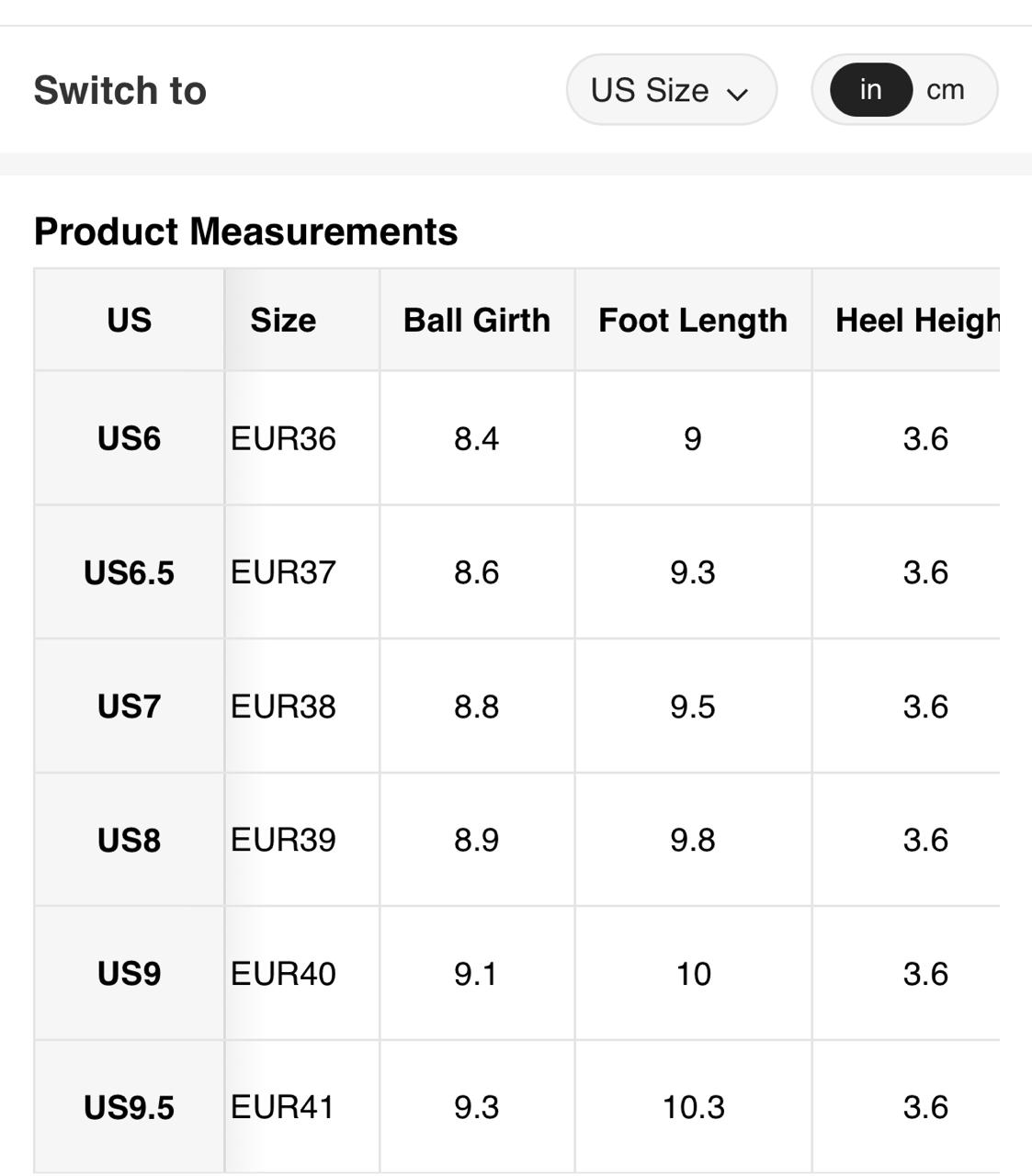1032x1176 pixels.
Task: Select the US6 size row label
Action: coord(129,438)
